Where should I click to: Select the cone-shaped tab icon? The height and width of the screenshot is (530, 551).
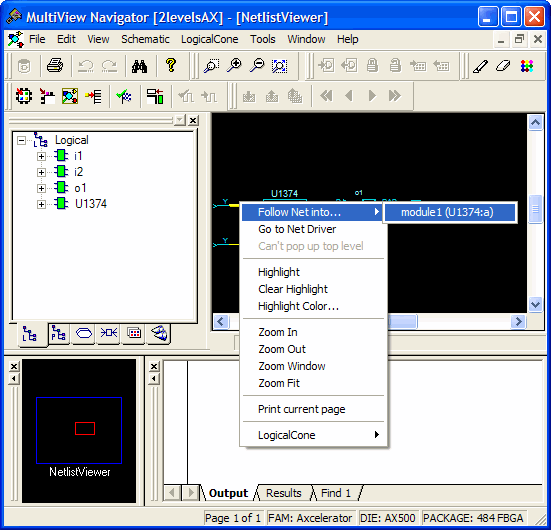pyautogui.click(x=158, y=333)
